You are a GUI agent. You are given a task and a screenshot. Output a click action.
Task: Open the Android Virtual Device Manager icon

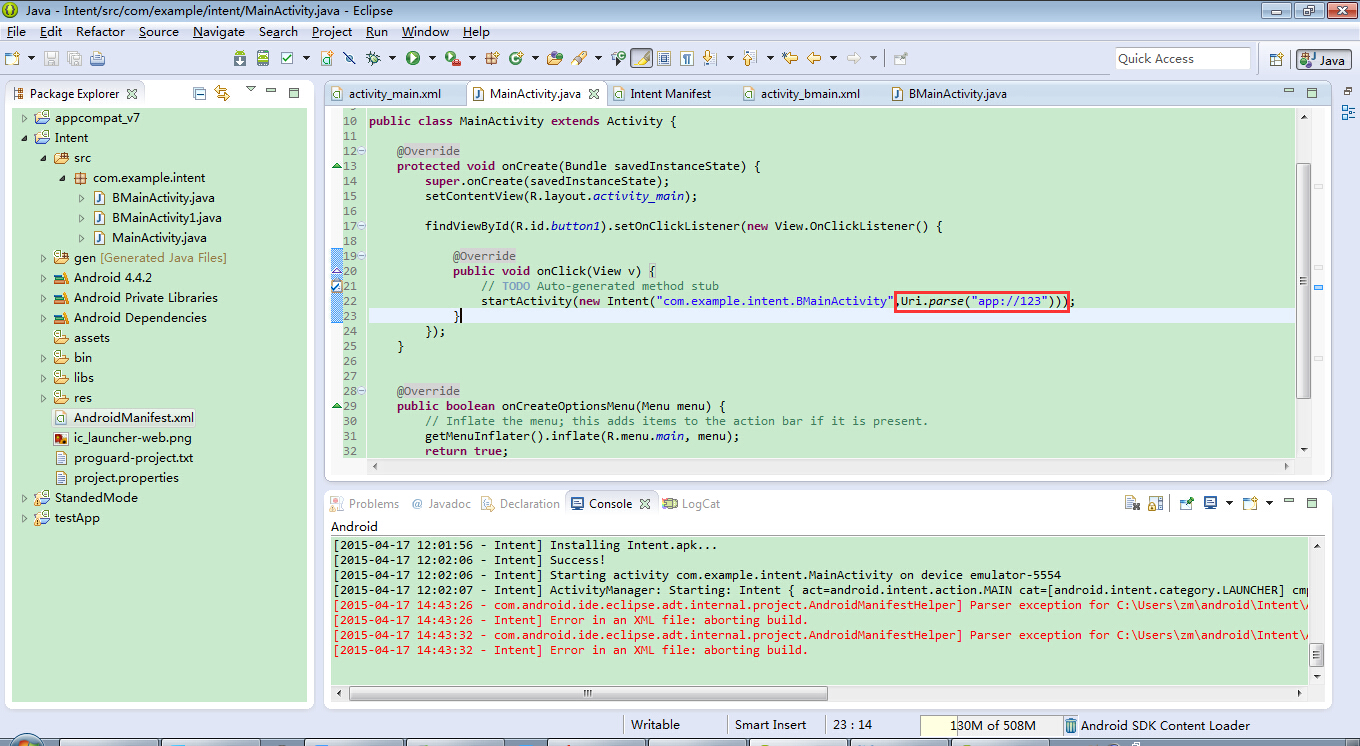tap(263, 58)
